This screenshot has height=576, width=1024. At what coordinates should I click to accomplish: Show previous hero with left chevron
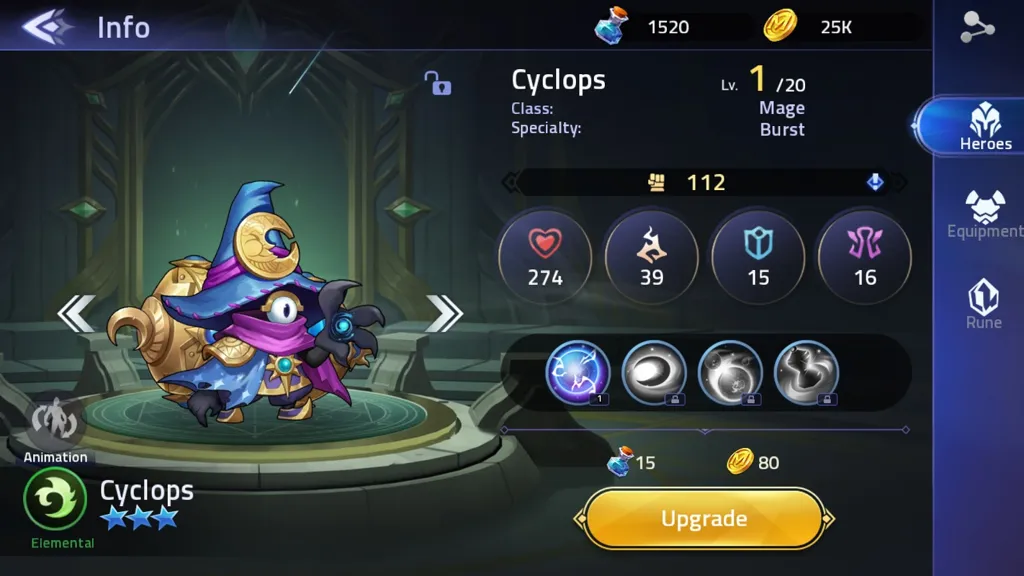pyautogui.click(x=76, y=313)
